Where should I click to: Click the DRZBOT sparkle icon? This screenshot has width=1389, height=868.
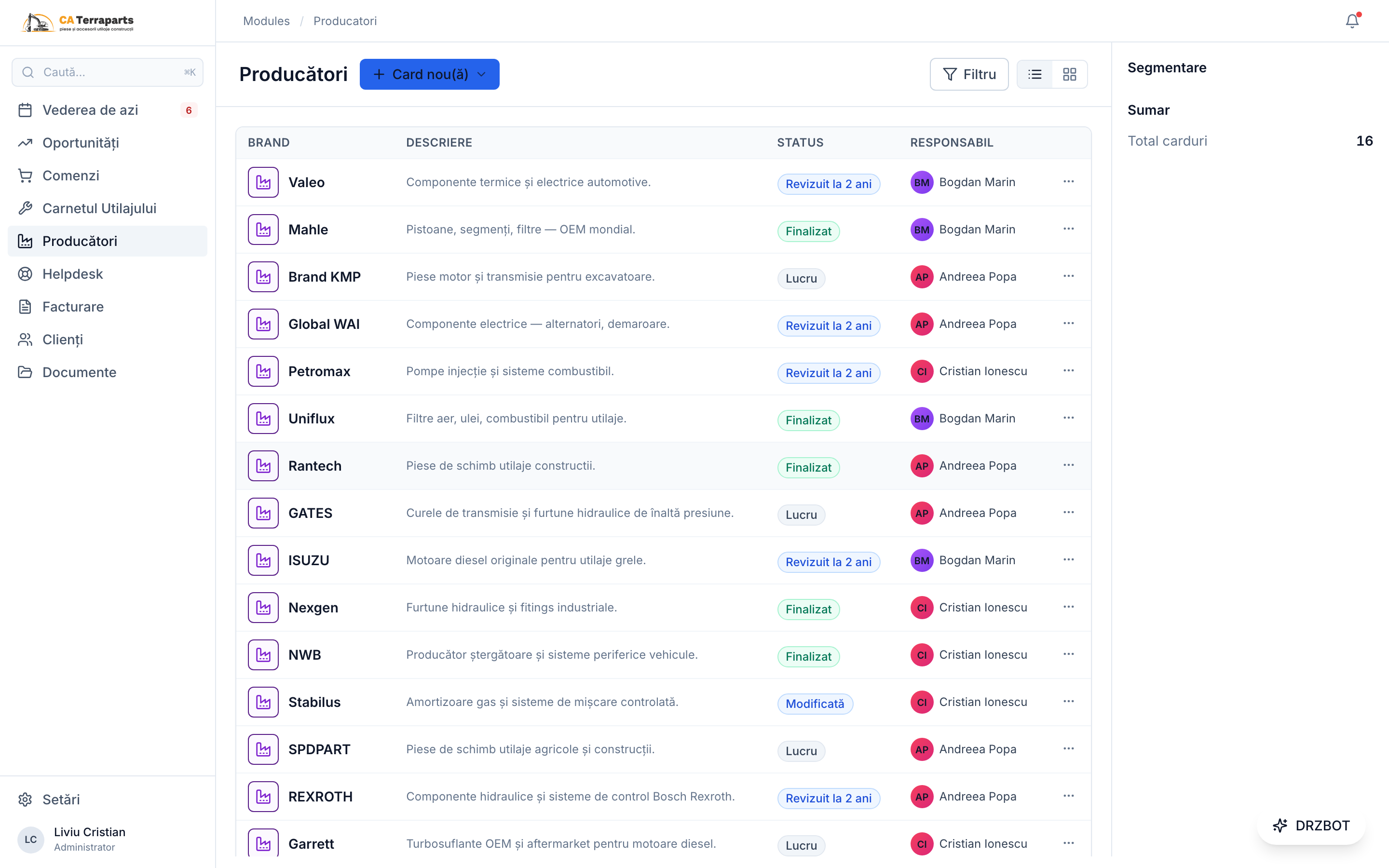pos(1280,826)
